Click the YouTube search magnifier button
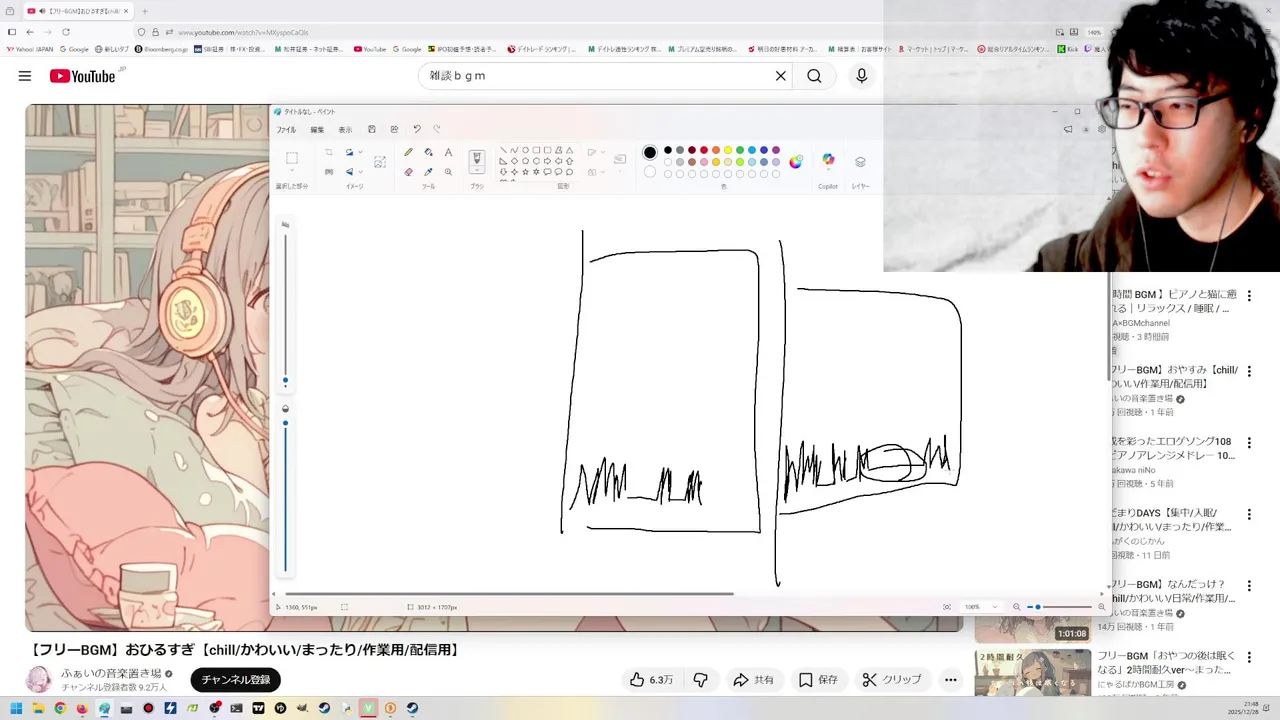Viewport: 1280px width, 720px height. tap(814, 76)
